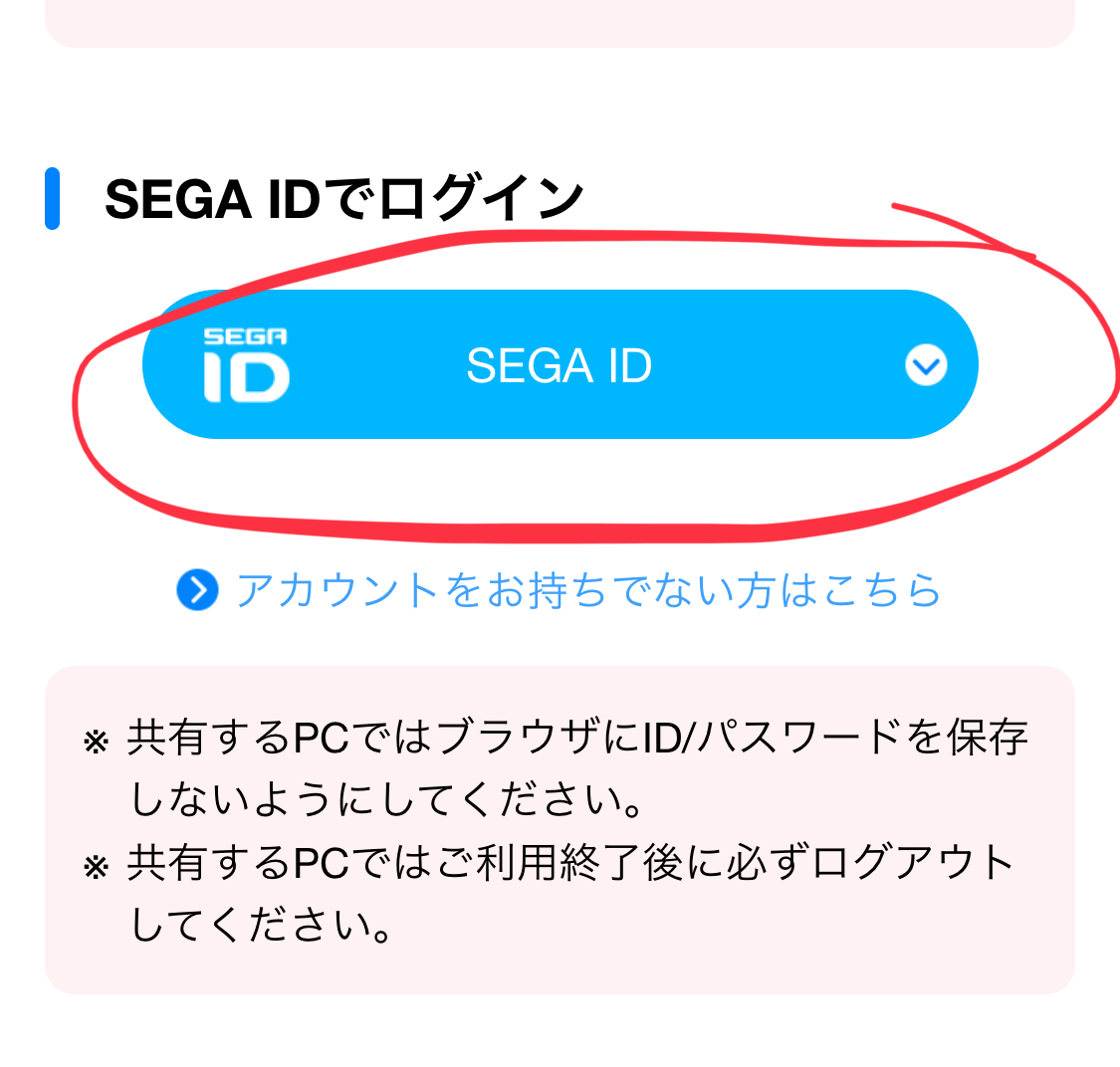
Task: Open the アカウントをお持ちでない方はこちら link
Action: 587,590
